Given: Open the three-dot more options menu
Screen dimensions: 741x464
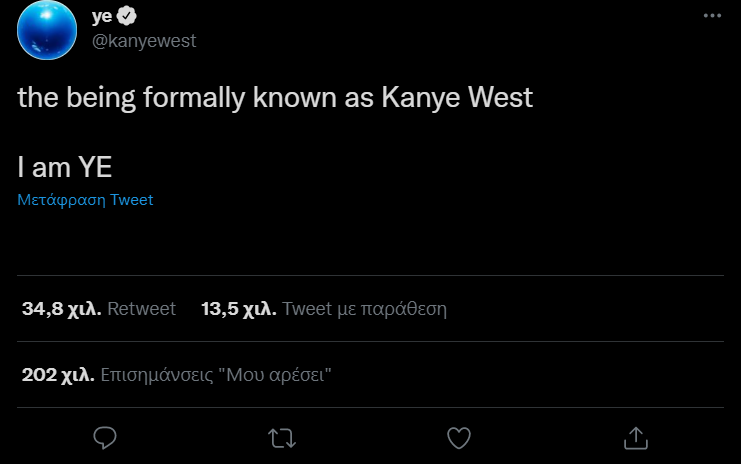Looking at the screenshot, I should click(711, 17).
